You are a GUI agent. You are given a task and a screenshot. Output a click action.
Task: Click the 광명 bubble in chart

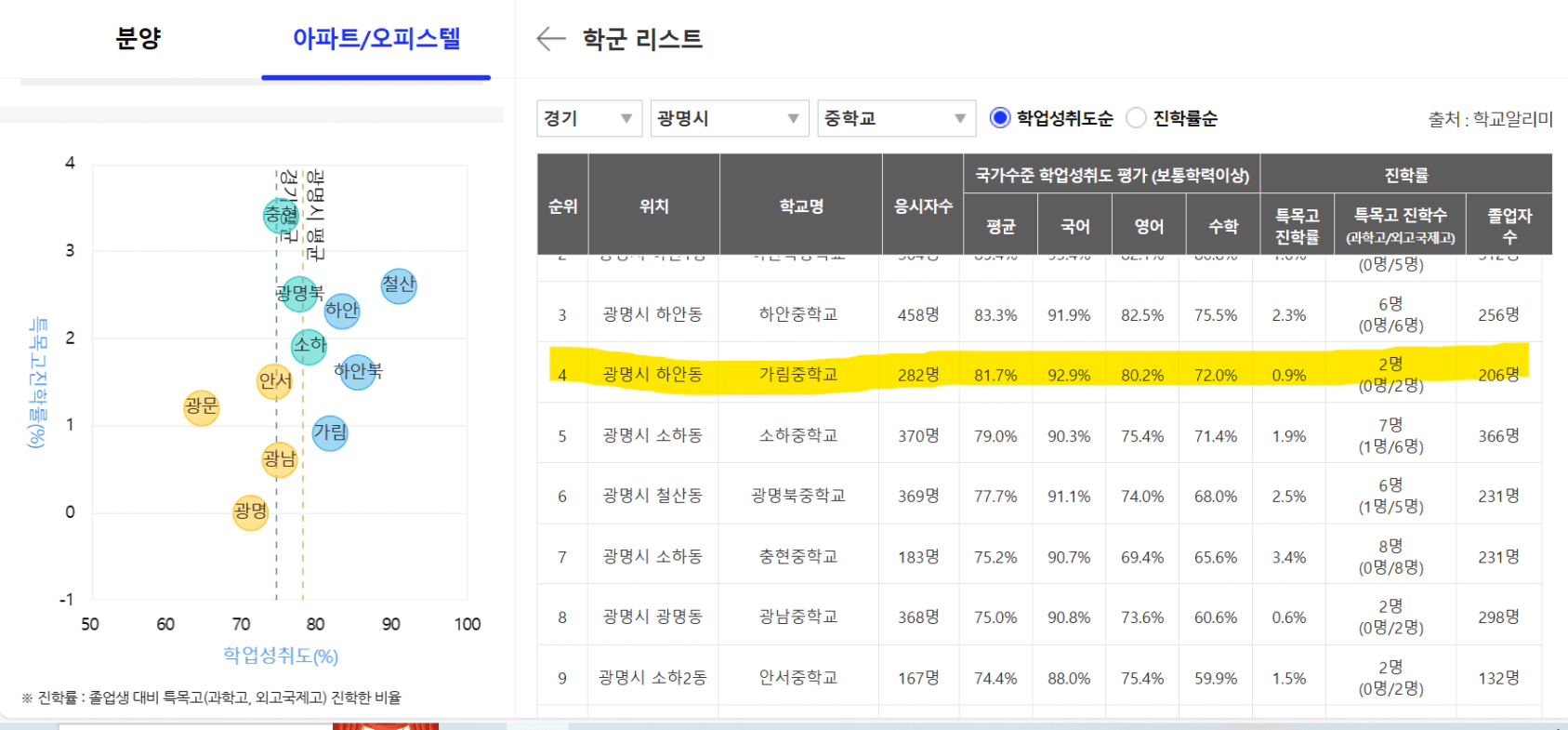250,512
